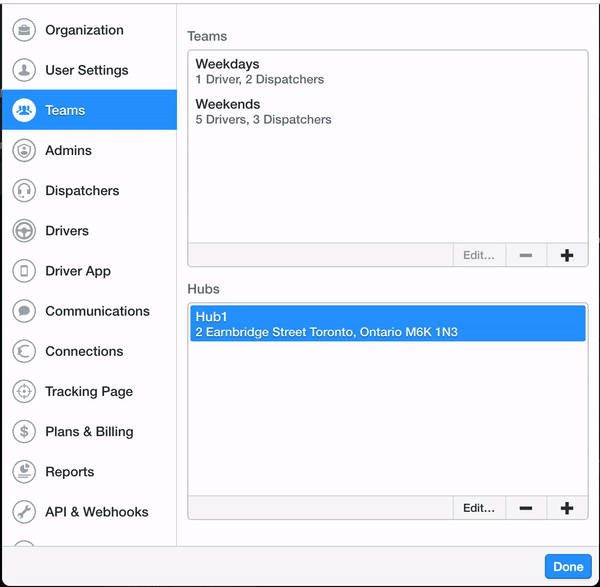Click "1 Driver, 2 Dispatchers" text
The height and width of the screenshot is (587, 600).
click(x=259, y=79)
